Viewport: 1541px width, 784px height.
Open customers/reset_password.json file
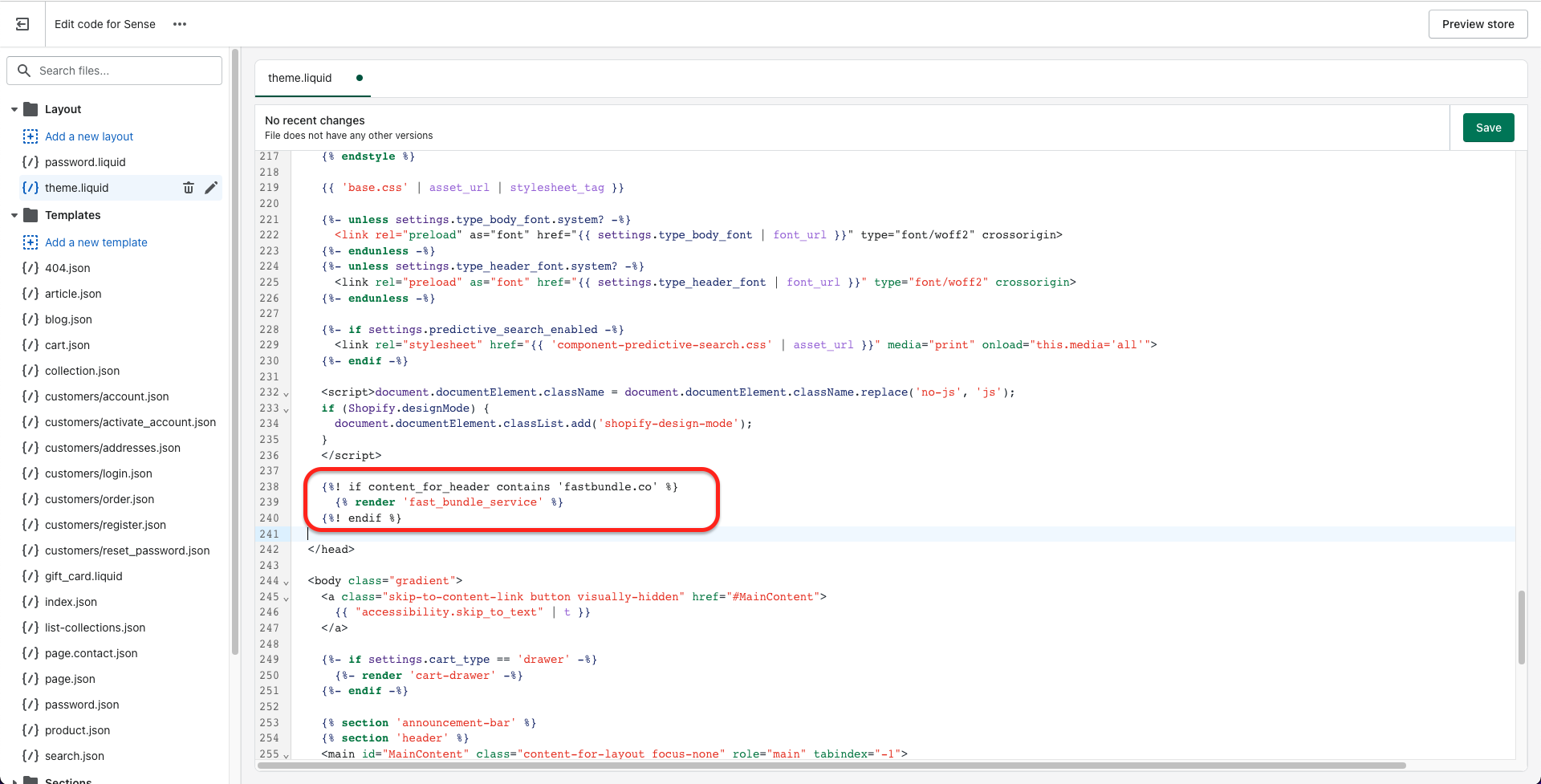click(127, 550)
